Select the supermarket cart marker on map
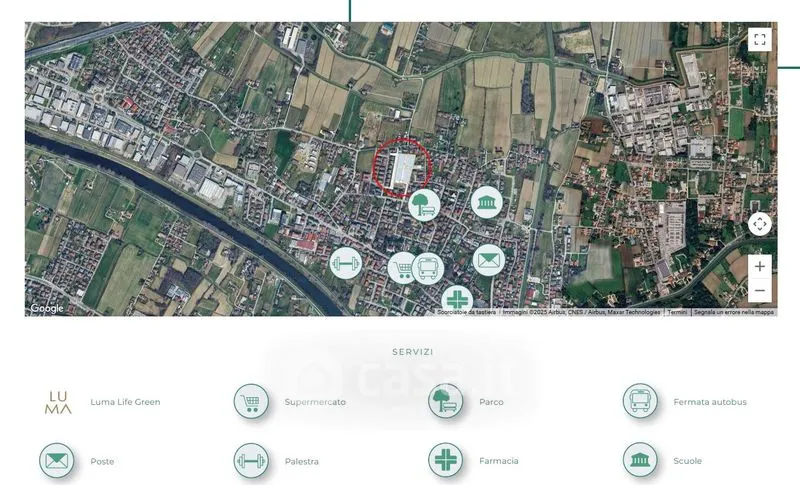 point(402,268)
